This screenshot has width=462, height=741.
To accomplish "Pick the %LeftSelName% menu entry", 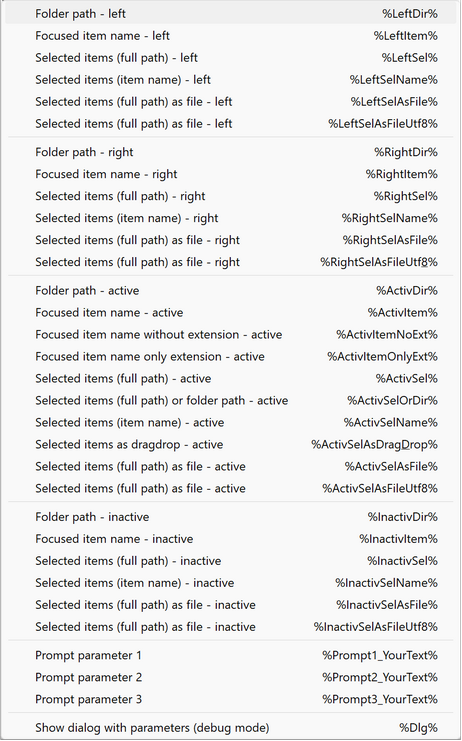I will [231, 80].
